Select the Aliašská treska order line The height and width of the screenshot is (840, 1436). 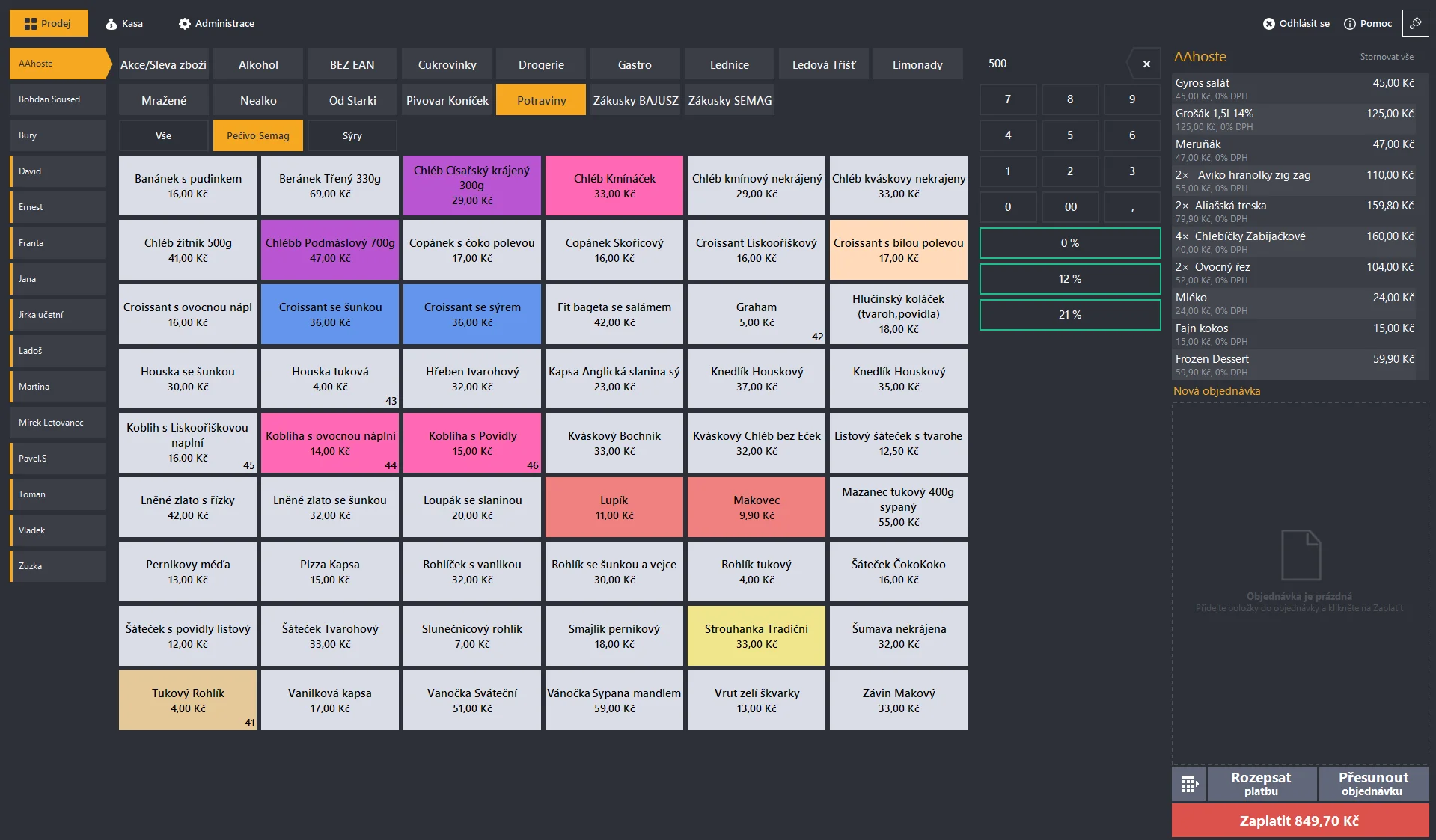[x=1295, y=212]
